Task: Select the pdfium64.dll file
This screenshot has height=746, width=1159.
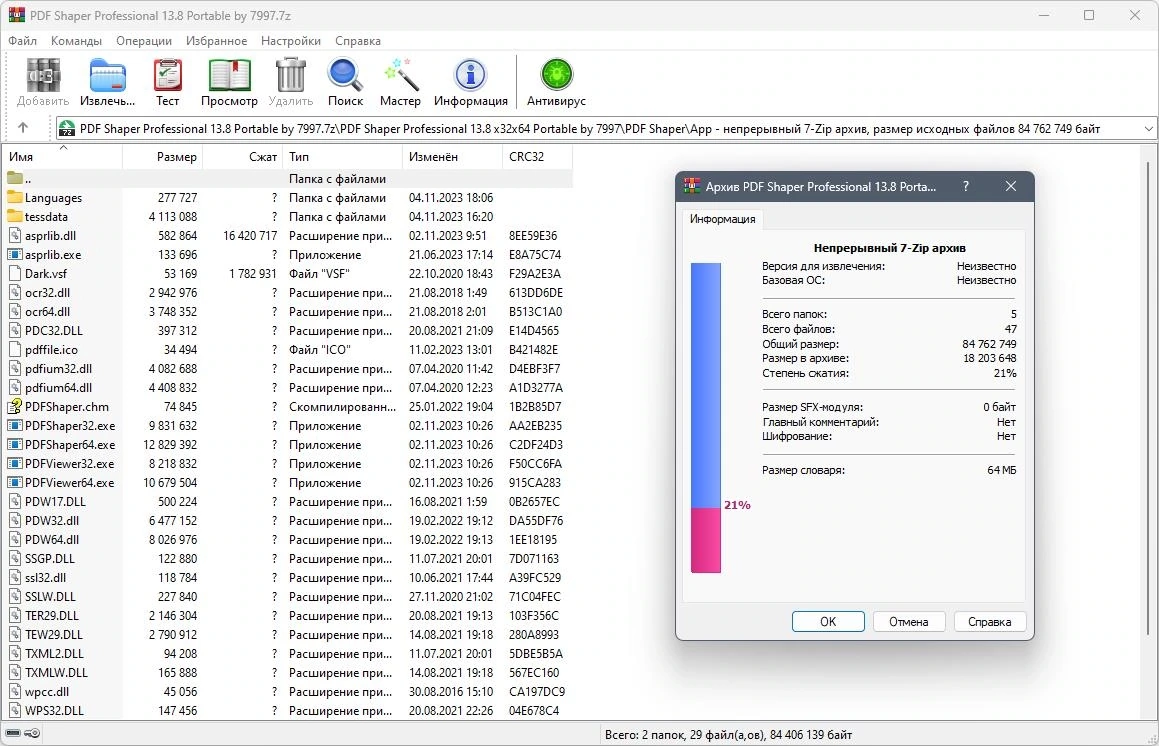Action: [x=58, y=387]
